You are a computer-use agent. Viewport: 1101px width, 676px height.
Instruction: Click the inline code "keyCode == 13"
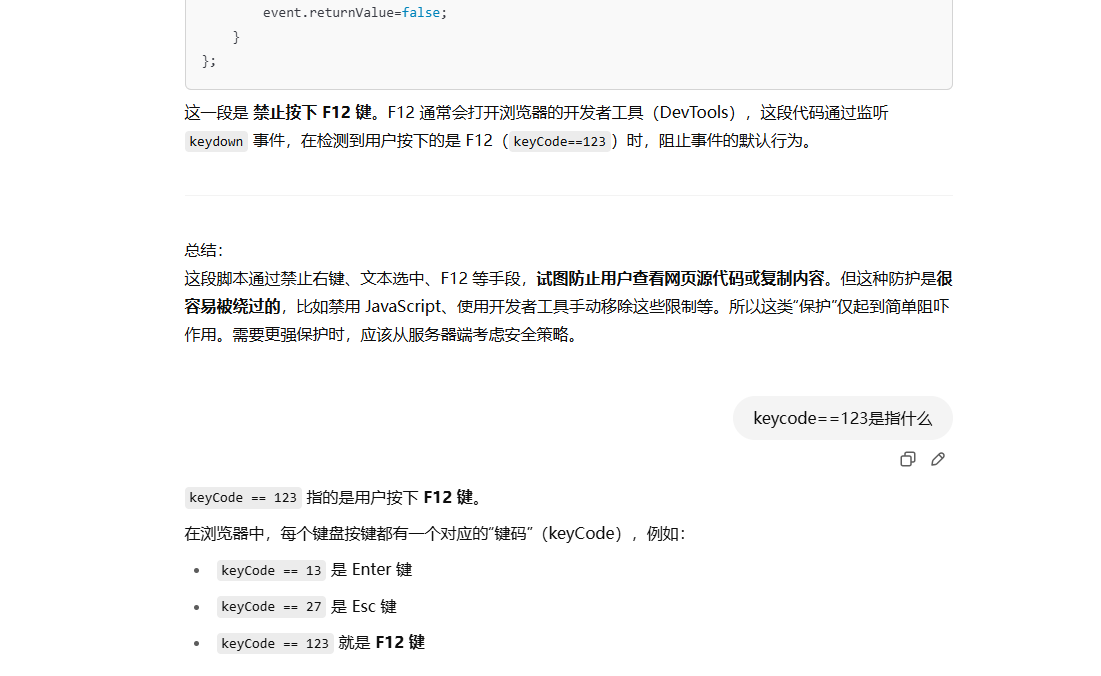pos(271,570)
